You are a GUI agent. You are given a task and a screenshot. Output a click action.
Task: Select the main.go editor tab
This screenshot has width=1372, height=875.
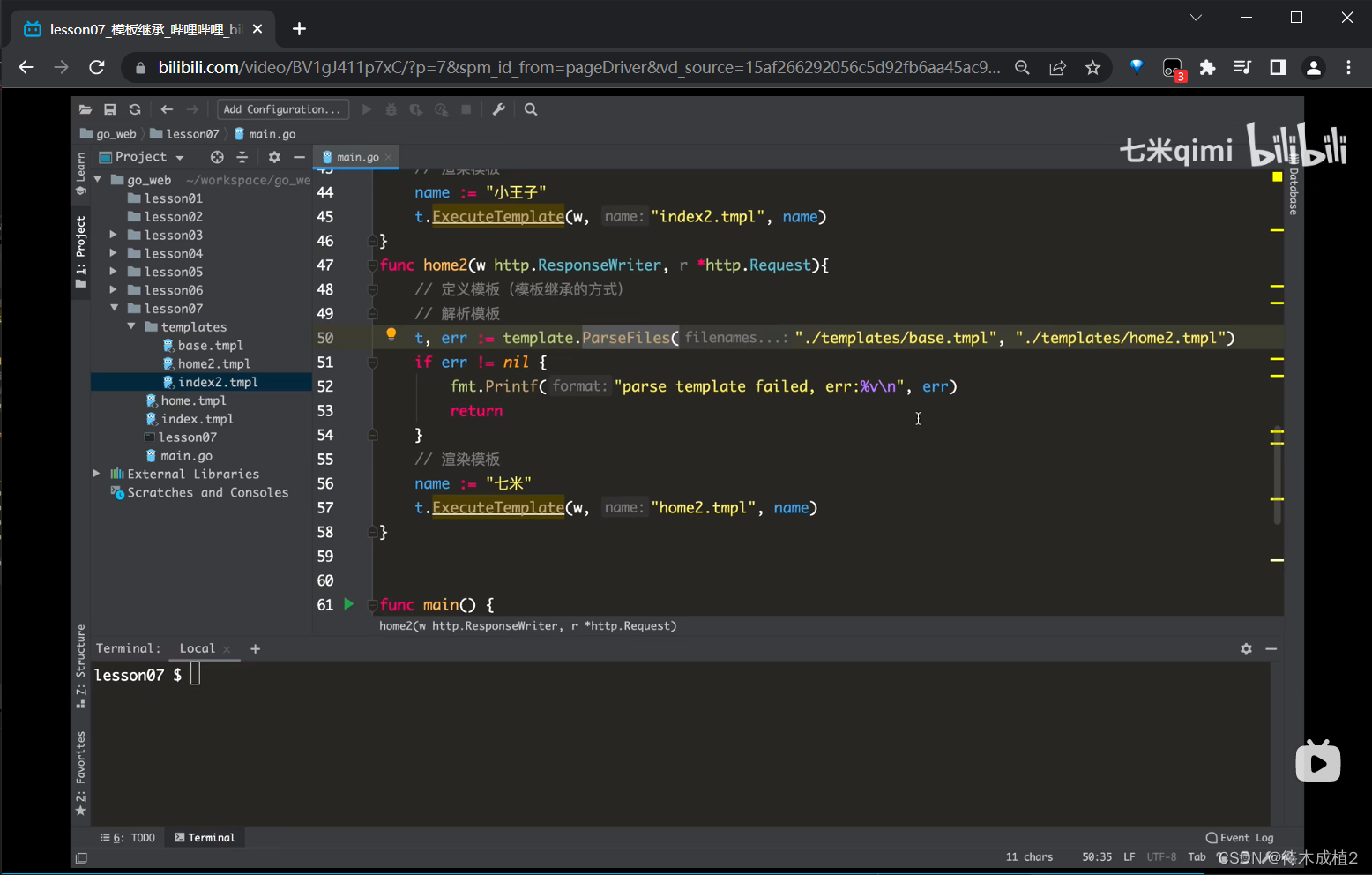357,157
